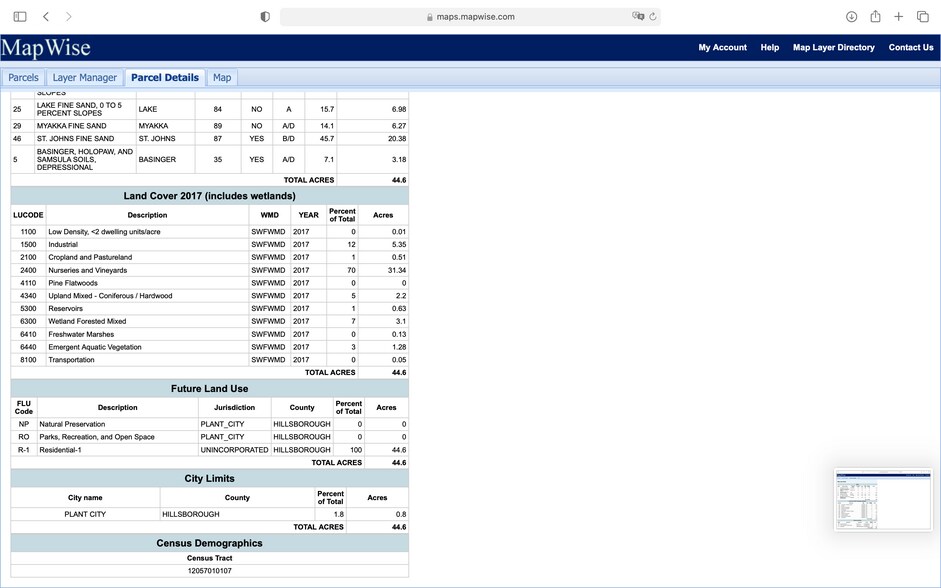The height and width of the screenshot is (588, 941).
Task: Open a new tab with plus icon
Action: 899,17
